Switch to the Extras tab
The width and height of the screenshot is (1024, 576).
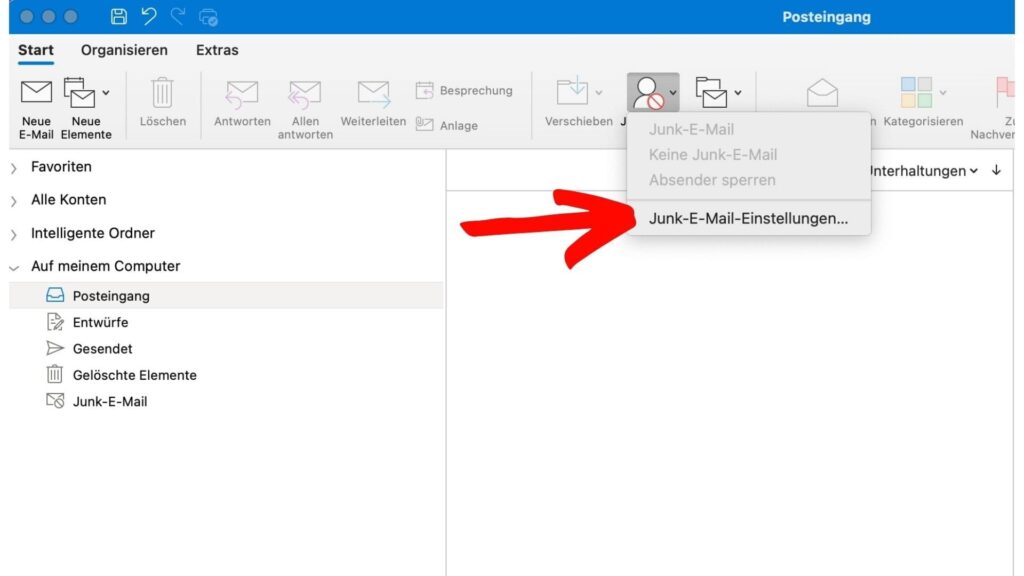[x=217, y=50]
